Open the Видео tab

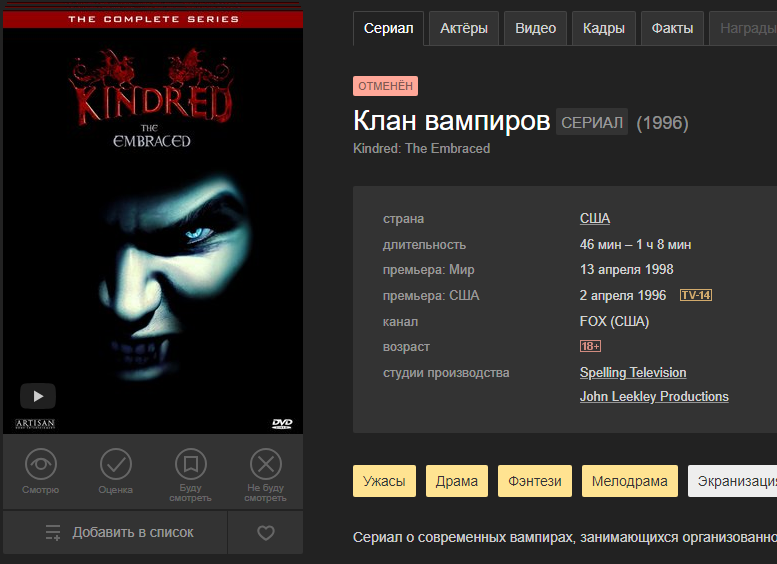tap(535, 29)
